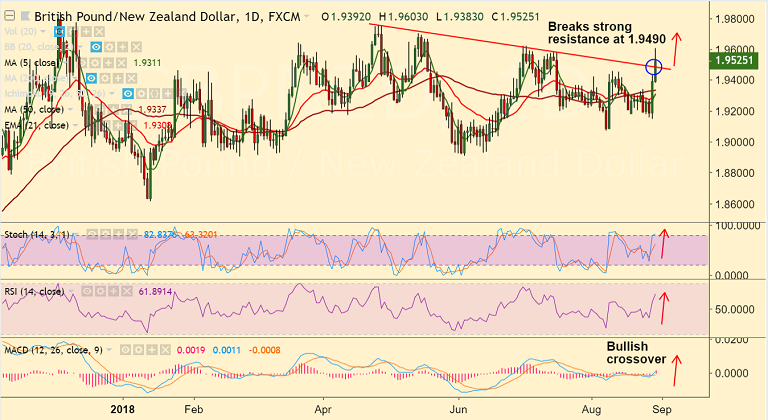Image resolution: width=768 pixels, height=420 pixels.
Task: Open settings gear for the MACD indicator
Action: click(x=139, y=350)
